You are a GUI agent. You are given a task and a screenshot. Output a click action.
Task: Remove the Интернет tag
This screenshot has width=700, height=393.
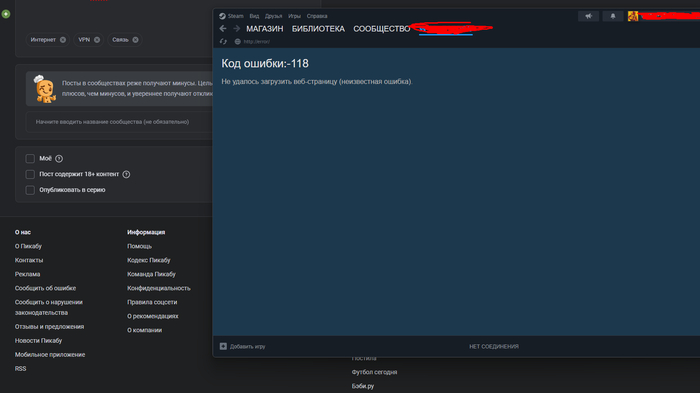click(x=63, y=40)
